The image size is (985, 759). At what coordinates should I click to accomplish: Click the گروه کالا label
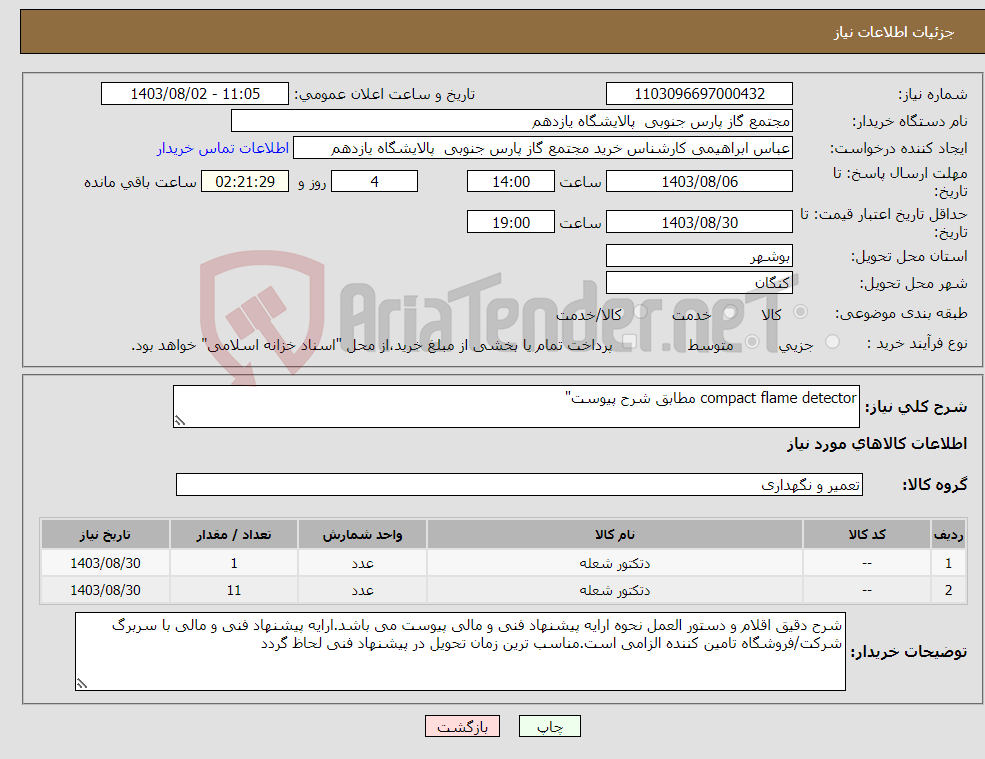point(935,484)
